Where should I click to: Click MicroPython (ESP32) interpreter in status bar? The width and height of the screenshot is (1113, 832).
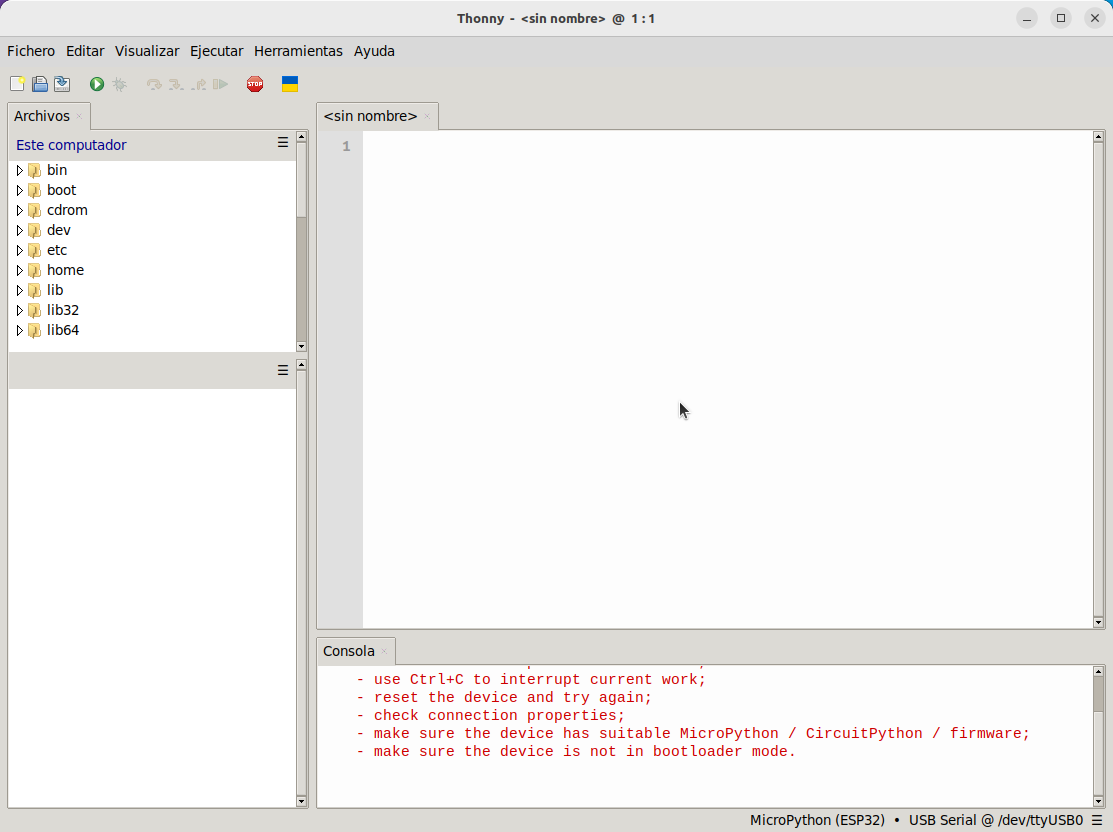pos(817,820)
